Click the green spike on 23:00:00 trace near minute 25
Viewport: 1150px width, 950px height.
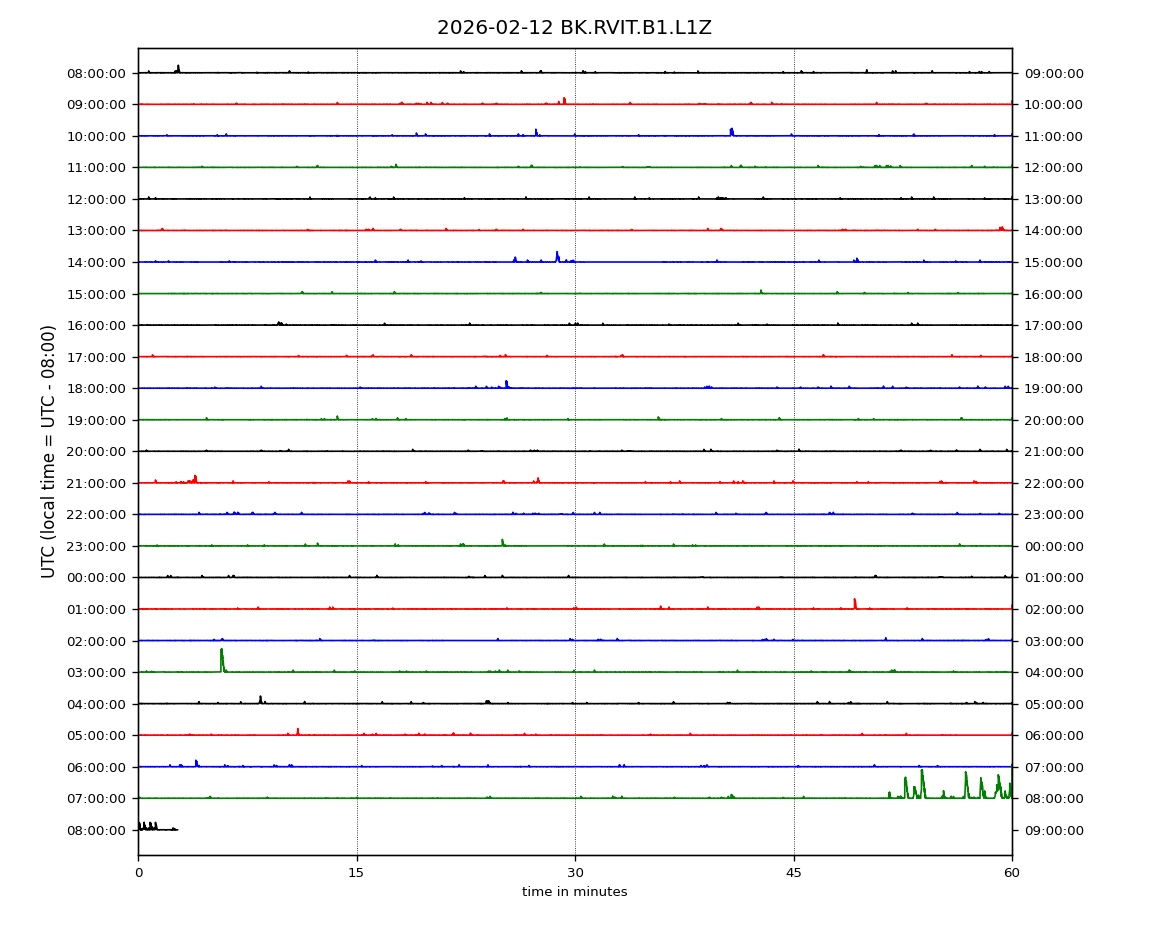click(502, 542)
